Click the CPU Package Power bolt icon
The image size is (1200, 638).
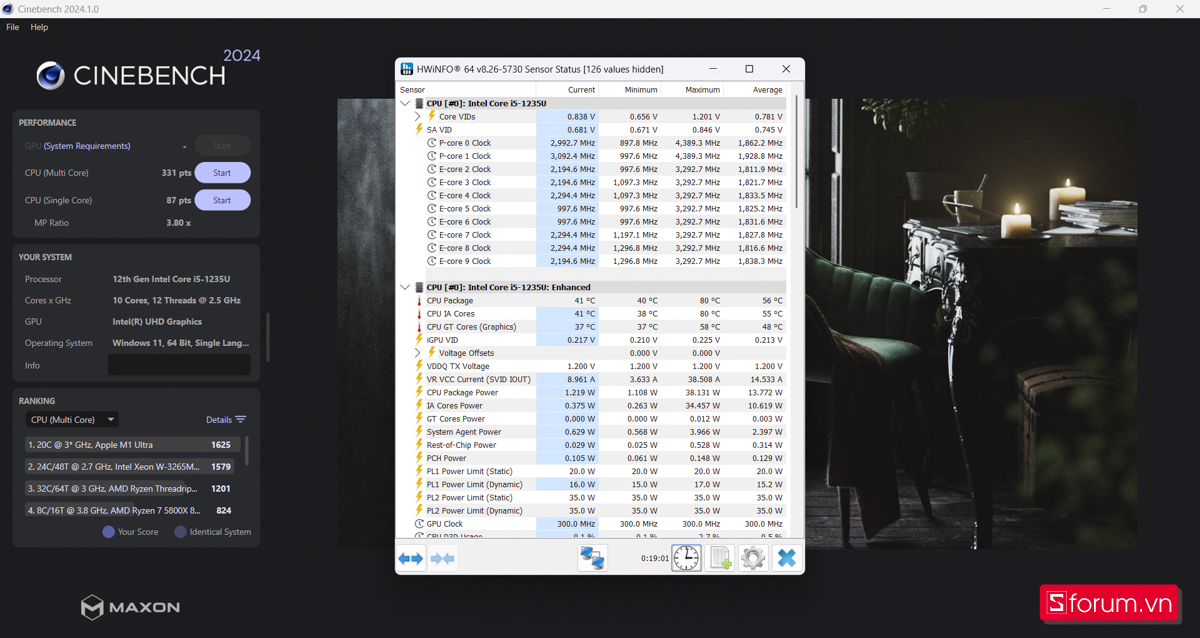click(x=419, y=392)
